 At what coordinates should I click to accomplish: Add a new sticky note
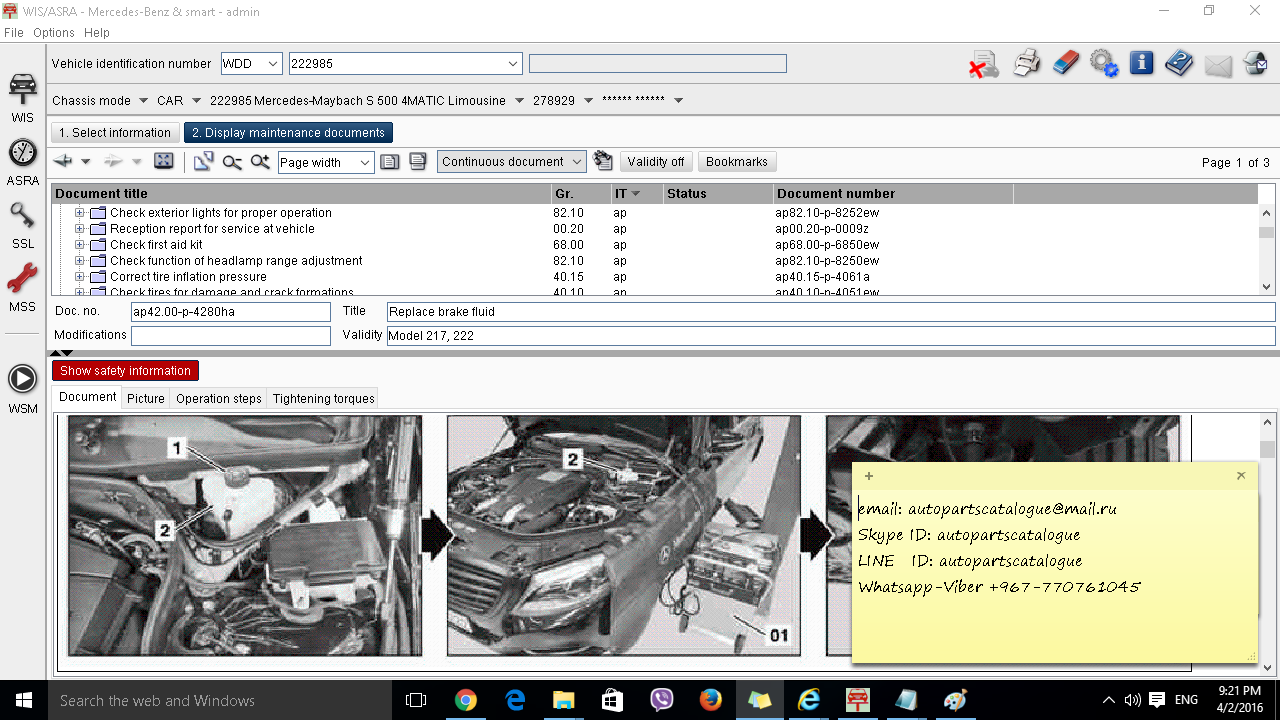coord(869,476)
